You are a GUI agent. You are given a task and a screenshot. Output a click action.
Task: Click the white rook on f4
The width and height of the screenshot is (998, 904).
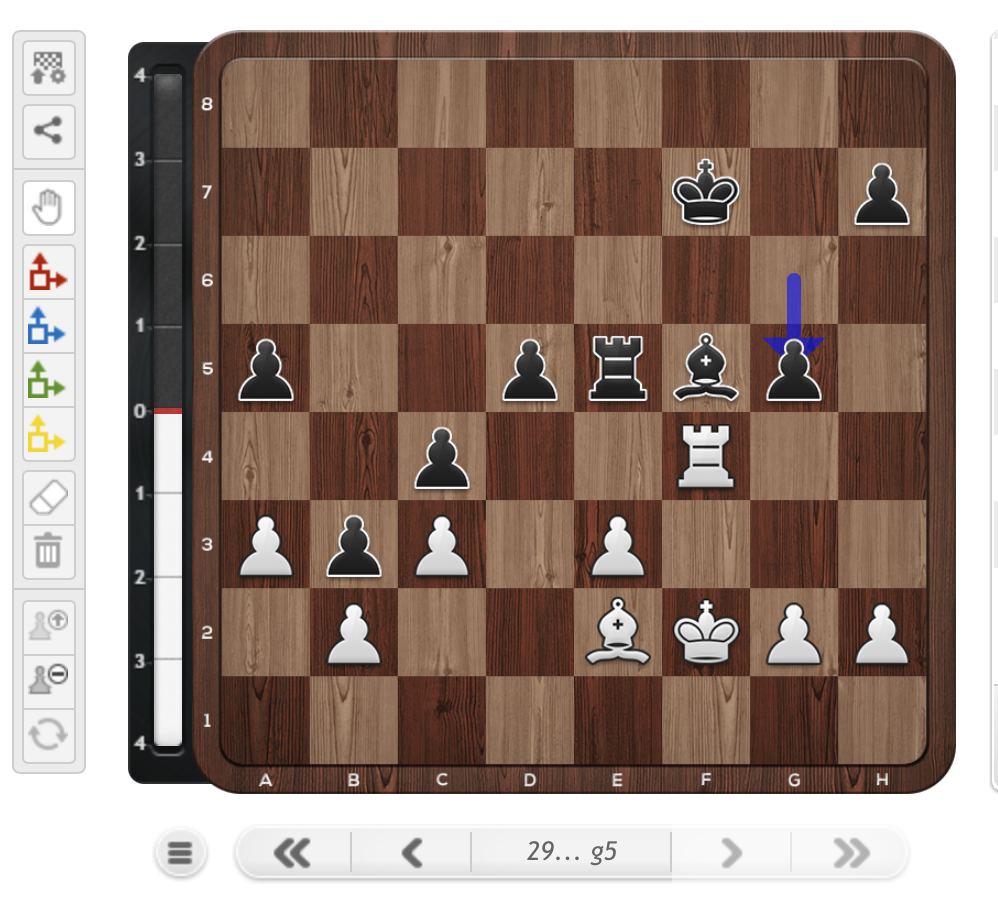click(x=706, y=457)
